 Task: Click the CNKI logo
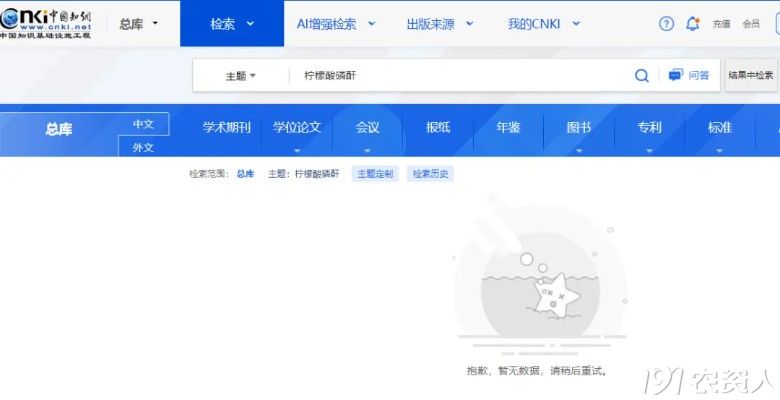pos(46,23)
